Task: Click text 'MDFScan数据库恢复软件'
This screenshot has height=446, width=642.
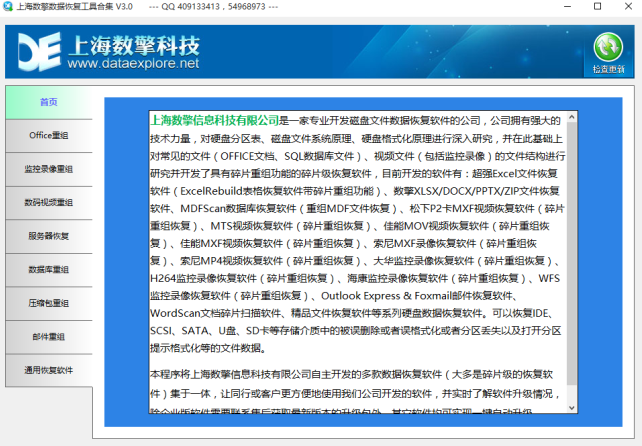Action: pyautogui.click(x=238, y=208)
